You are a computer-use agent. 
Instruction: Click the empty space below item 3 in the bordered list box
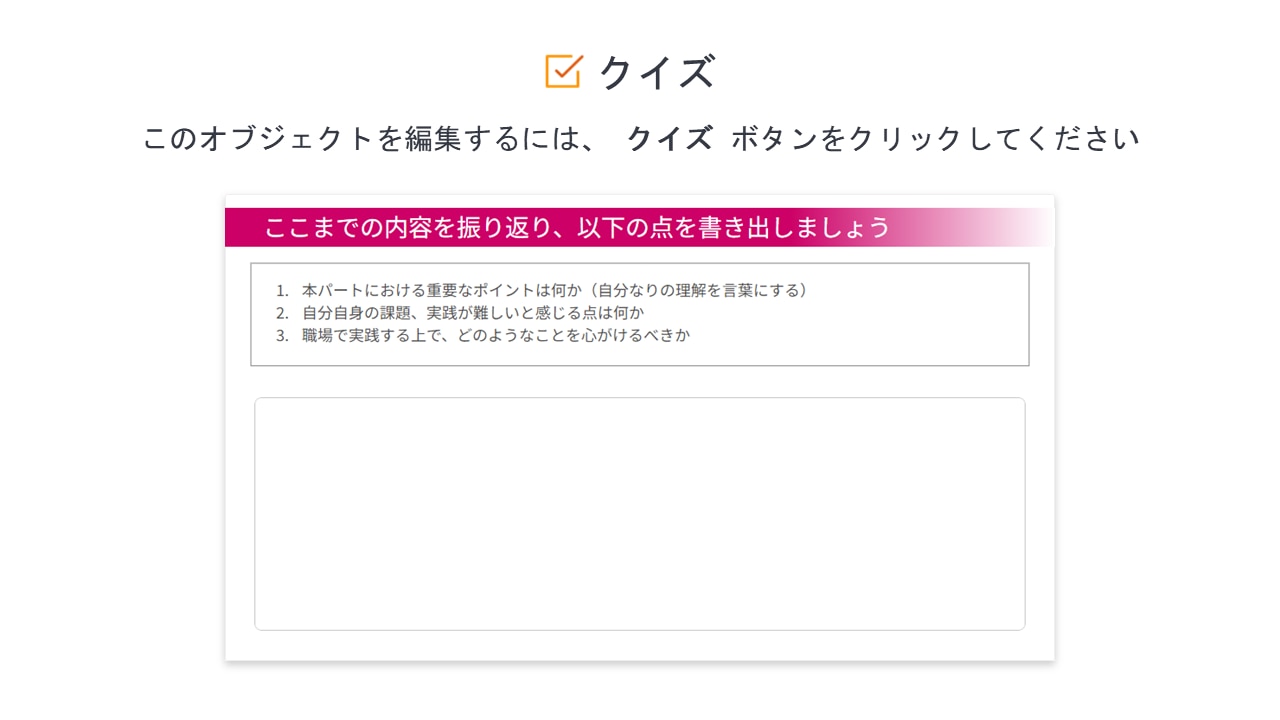coord(640,355)
